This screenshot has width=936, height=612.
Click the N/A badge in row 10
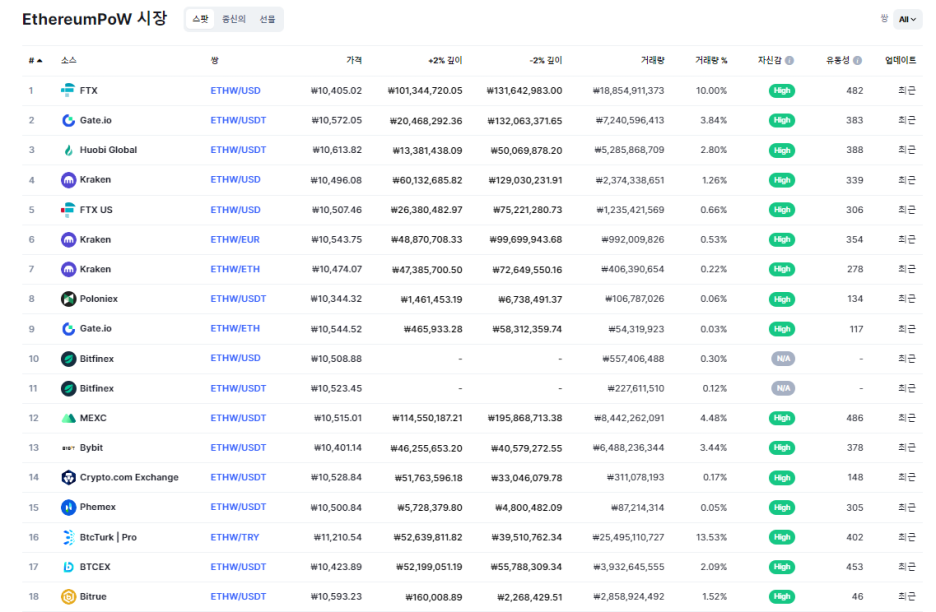(783, 359)
